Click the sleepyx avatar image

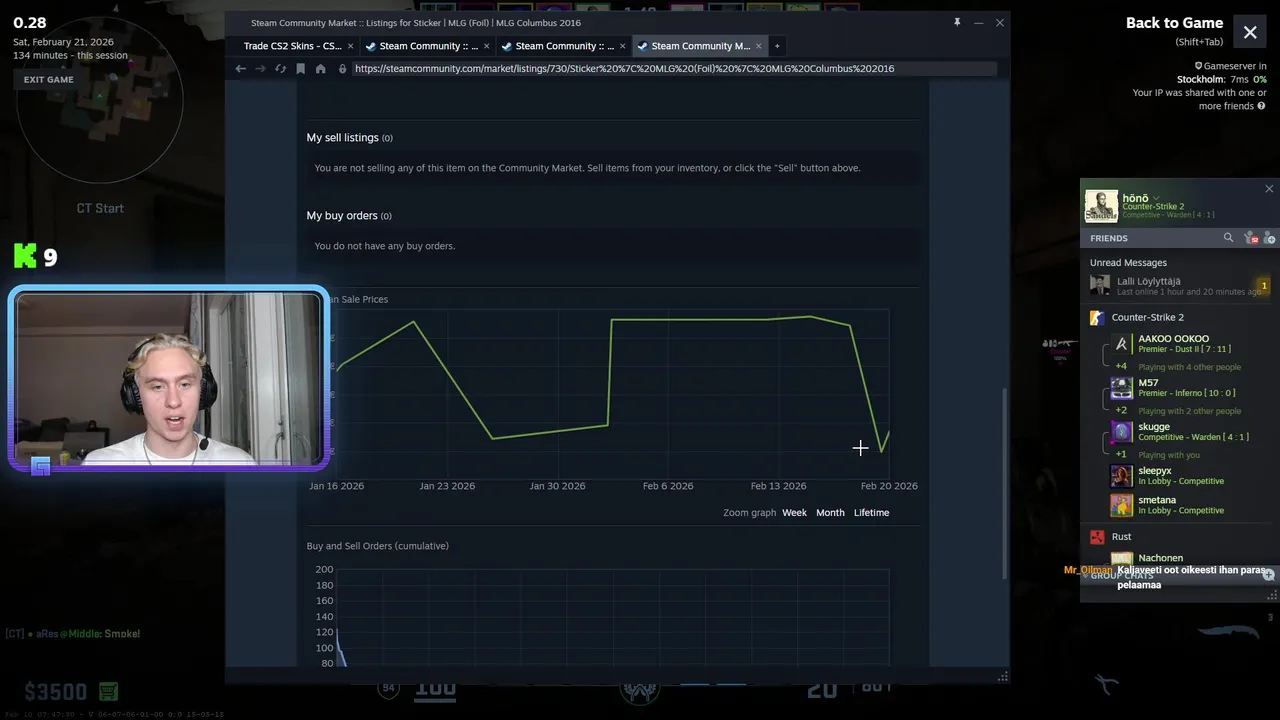tap(1122, 476)
